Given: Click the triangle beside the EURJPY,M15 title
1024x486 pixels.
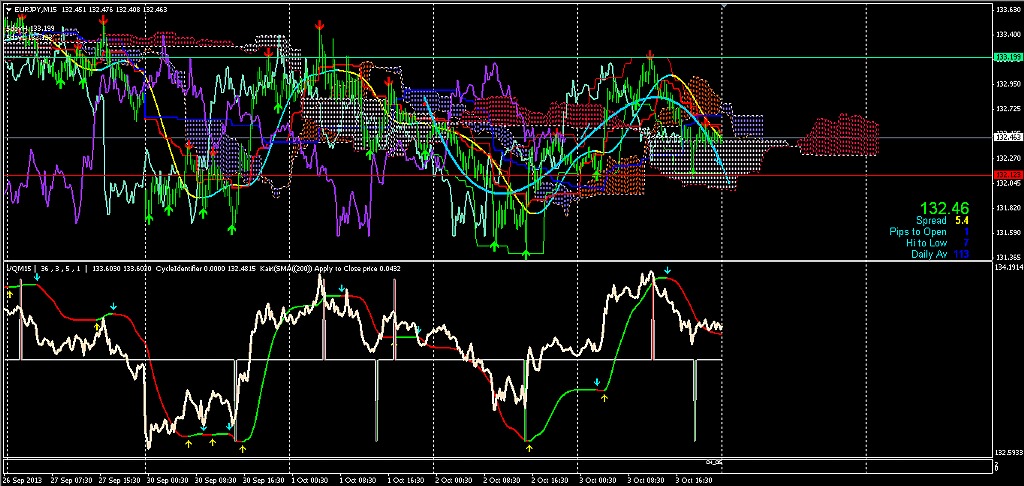Looking at the screenshot, I should click(x=8, y=10).
